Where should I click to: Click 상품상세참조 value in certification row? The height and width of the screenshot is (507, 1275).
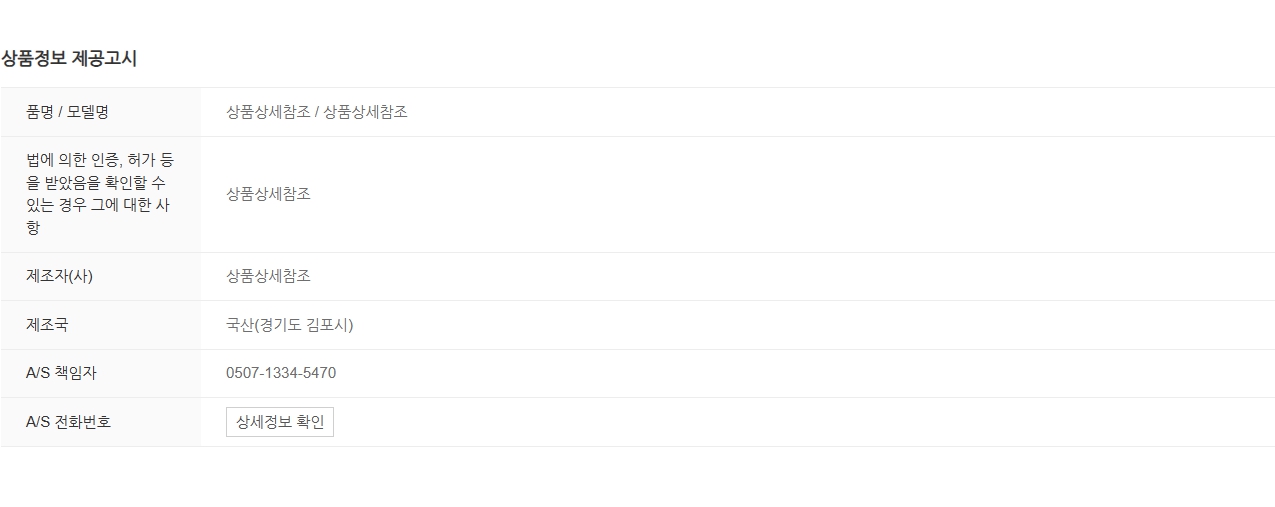pyautogui.click(x=268, y=194)
